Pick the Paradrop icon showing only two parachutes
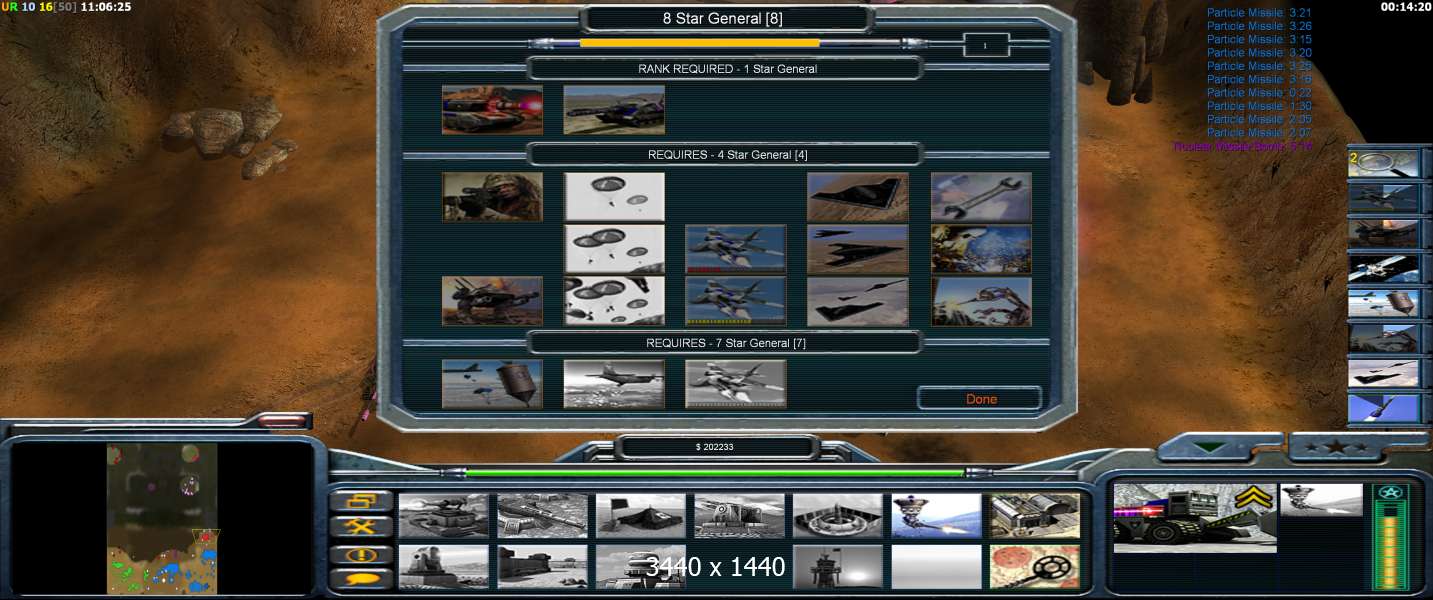Image resolution: width=1433 pixels, height=600 pixels. pos(614,197)
